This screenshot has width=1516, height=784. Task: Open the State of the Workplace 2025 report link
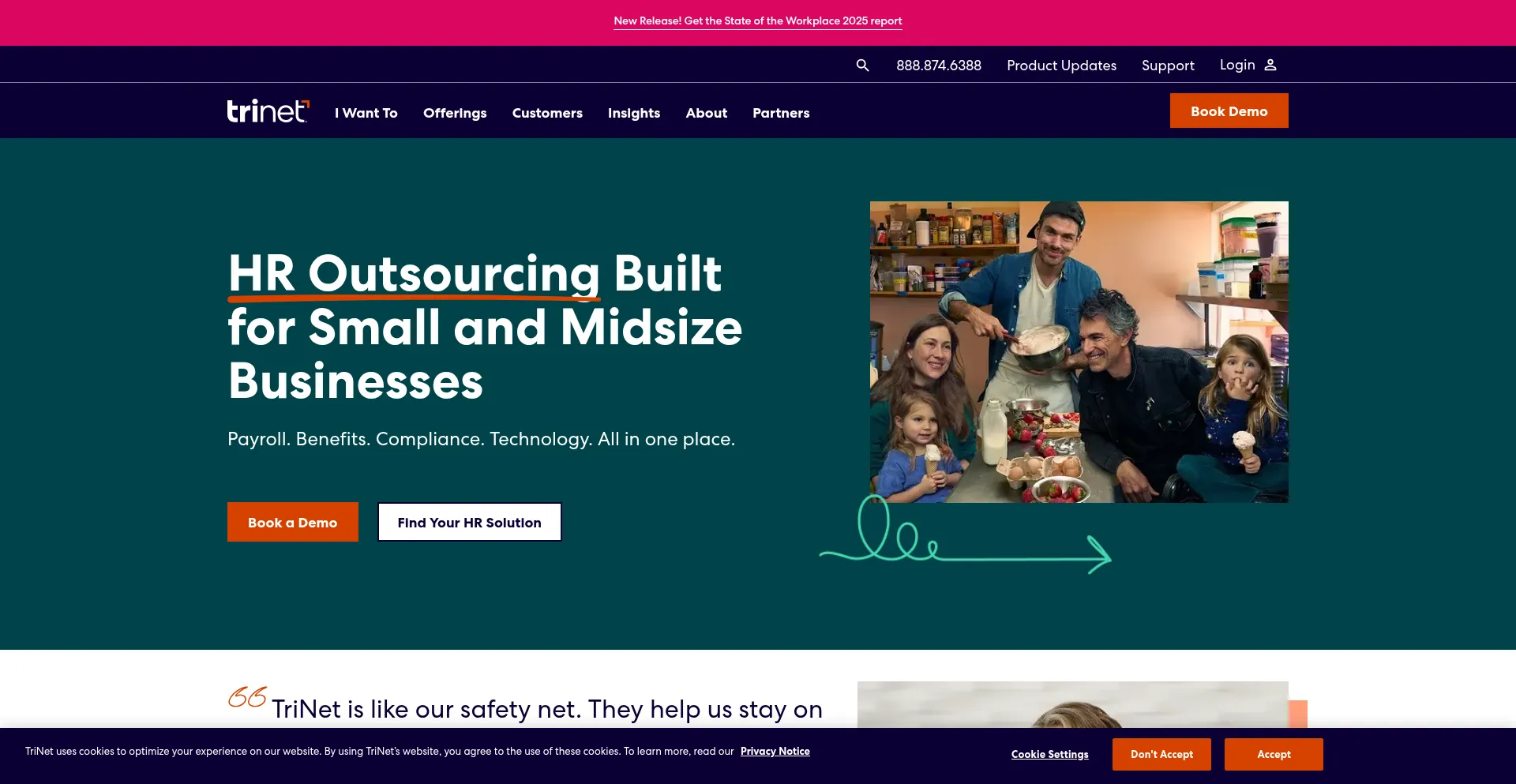pyautogui.click(x=758, y=21)
